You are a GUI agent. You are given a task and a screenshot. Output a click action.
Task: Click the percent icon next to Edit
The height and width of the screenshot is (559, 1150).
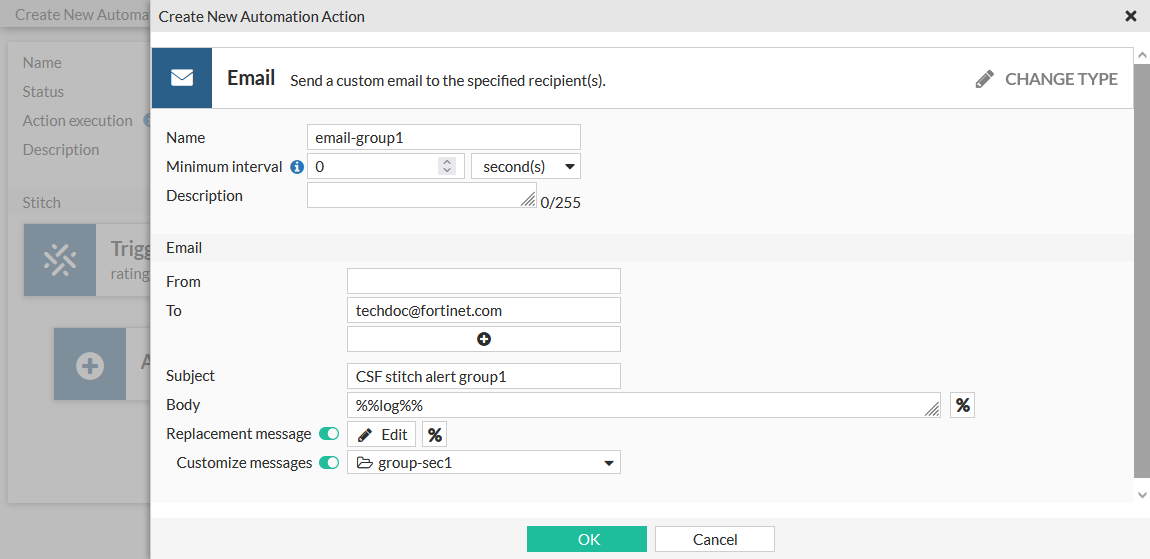coord(434,434)
